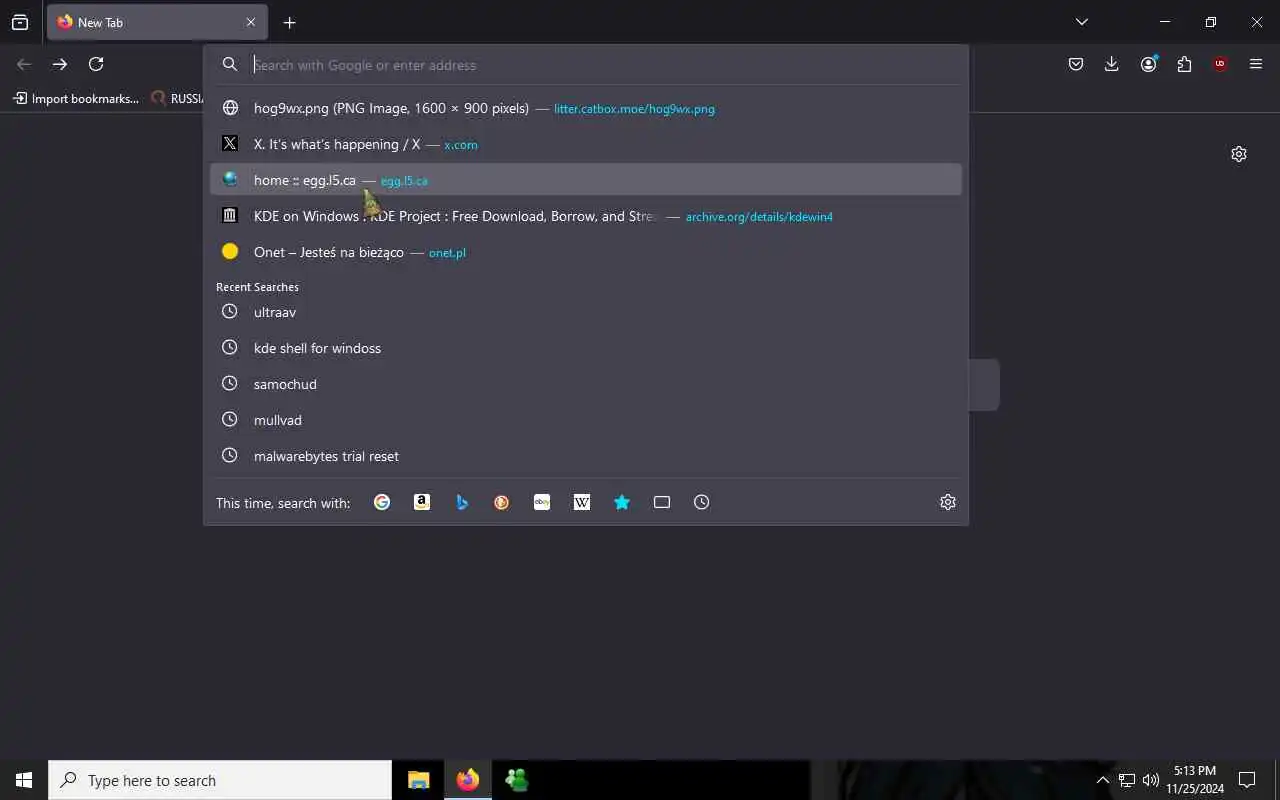Open new tab page customize gear
The height and width of the screenshot is (800, 1280).
1239,154
